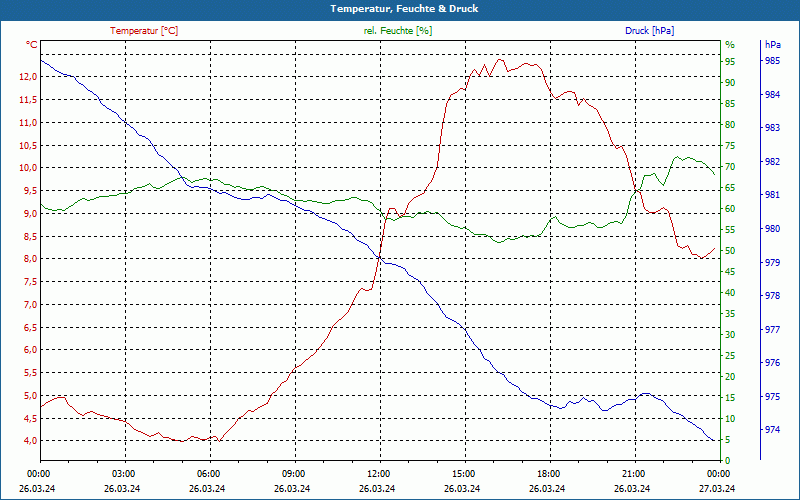
Task: Click the green '75' humidity axis value
Action: point(730,146)
